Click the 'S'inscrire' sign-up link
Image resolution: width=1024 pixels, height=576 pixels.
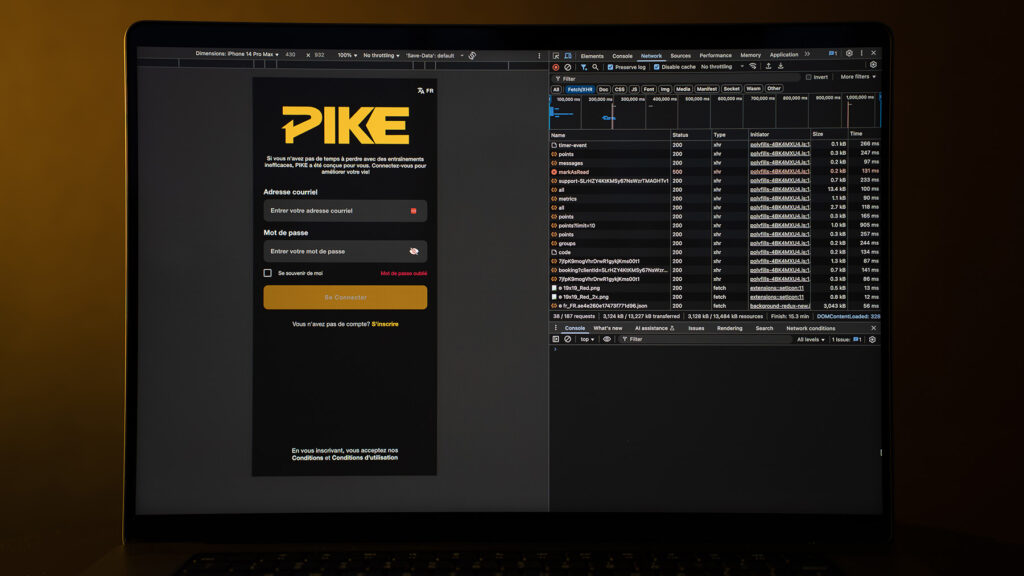[385, 324]
